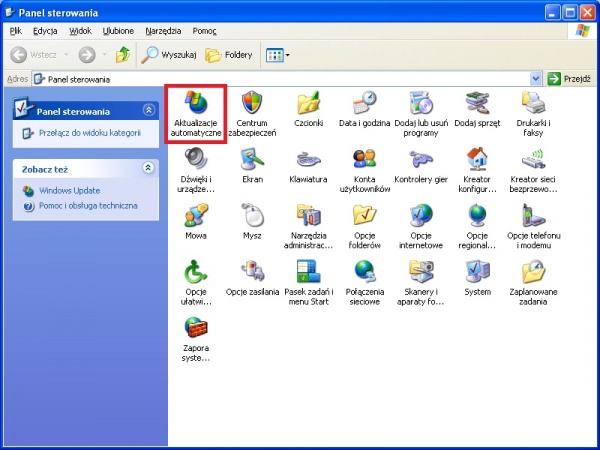Screen dimensions: 600x450
Task: Open the Ekran display icon
Action: 252,165
